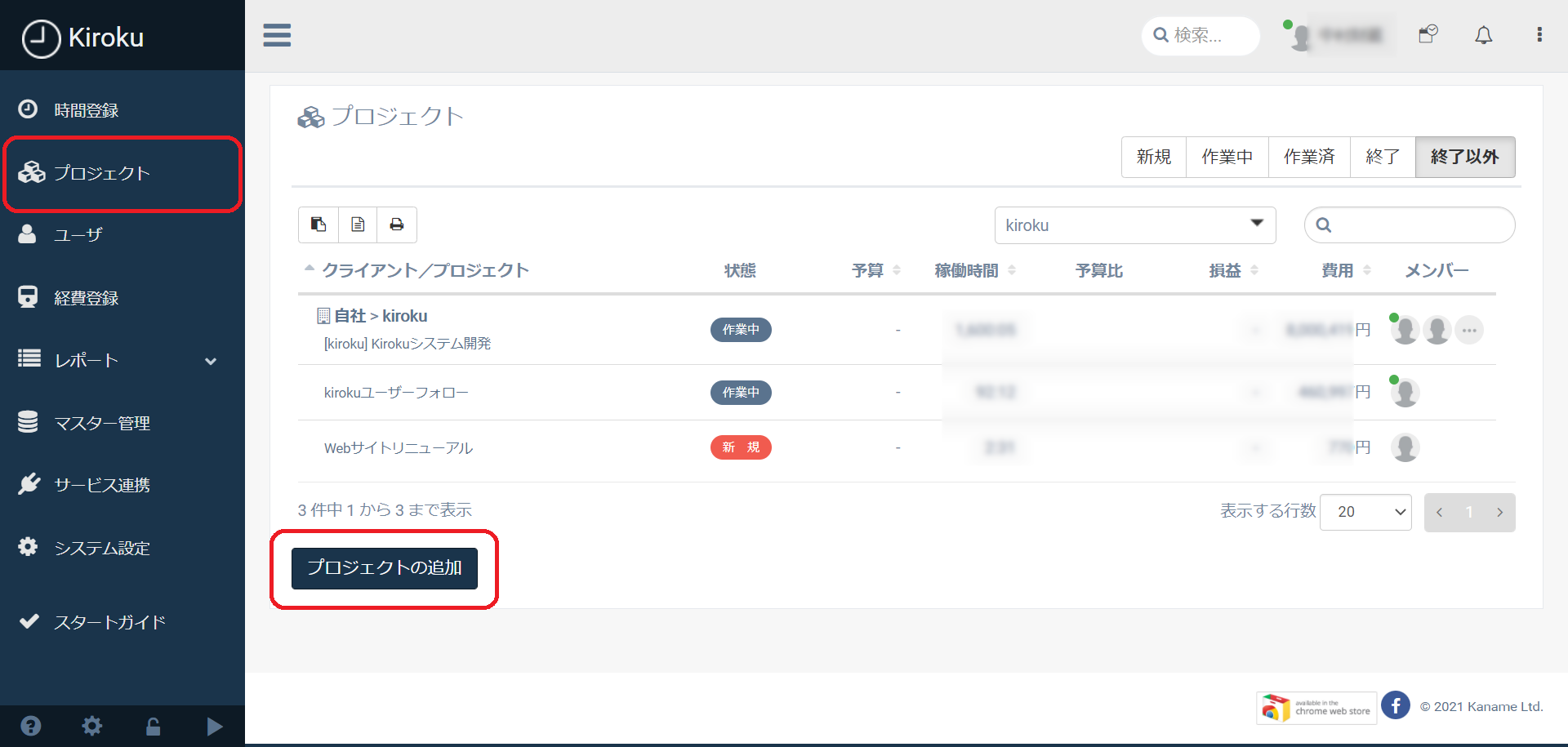Click the copy to clipboard icon

[318, 225]
